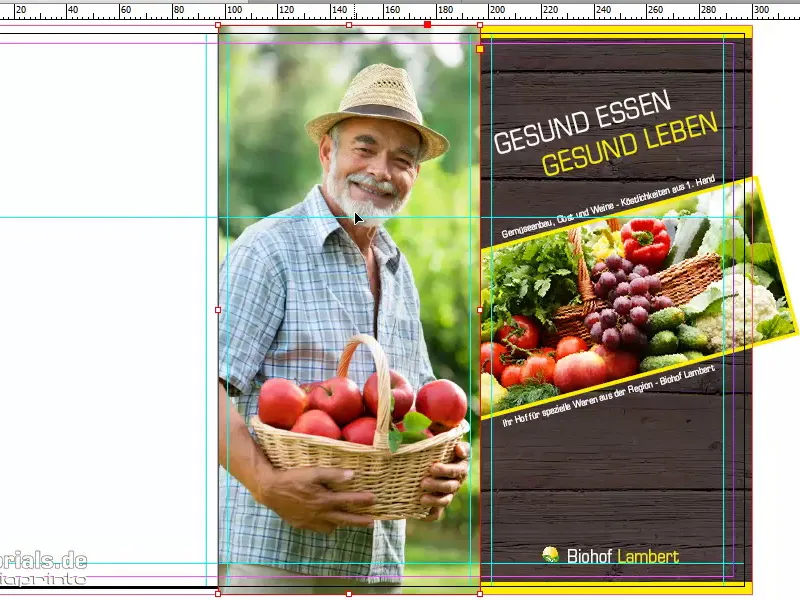
Task: Select the yellow "GESUND LEBEN" headline text
Action: tap(630, 144)
